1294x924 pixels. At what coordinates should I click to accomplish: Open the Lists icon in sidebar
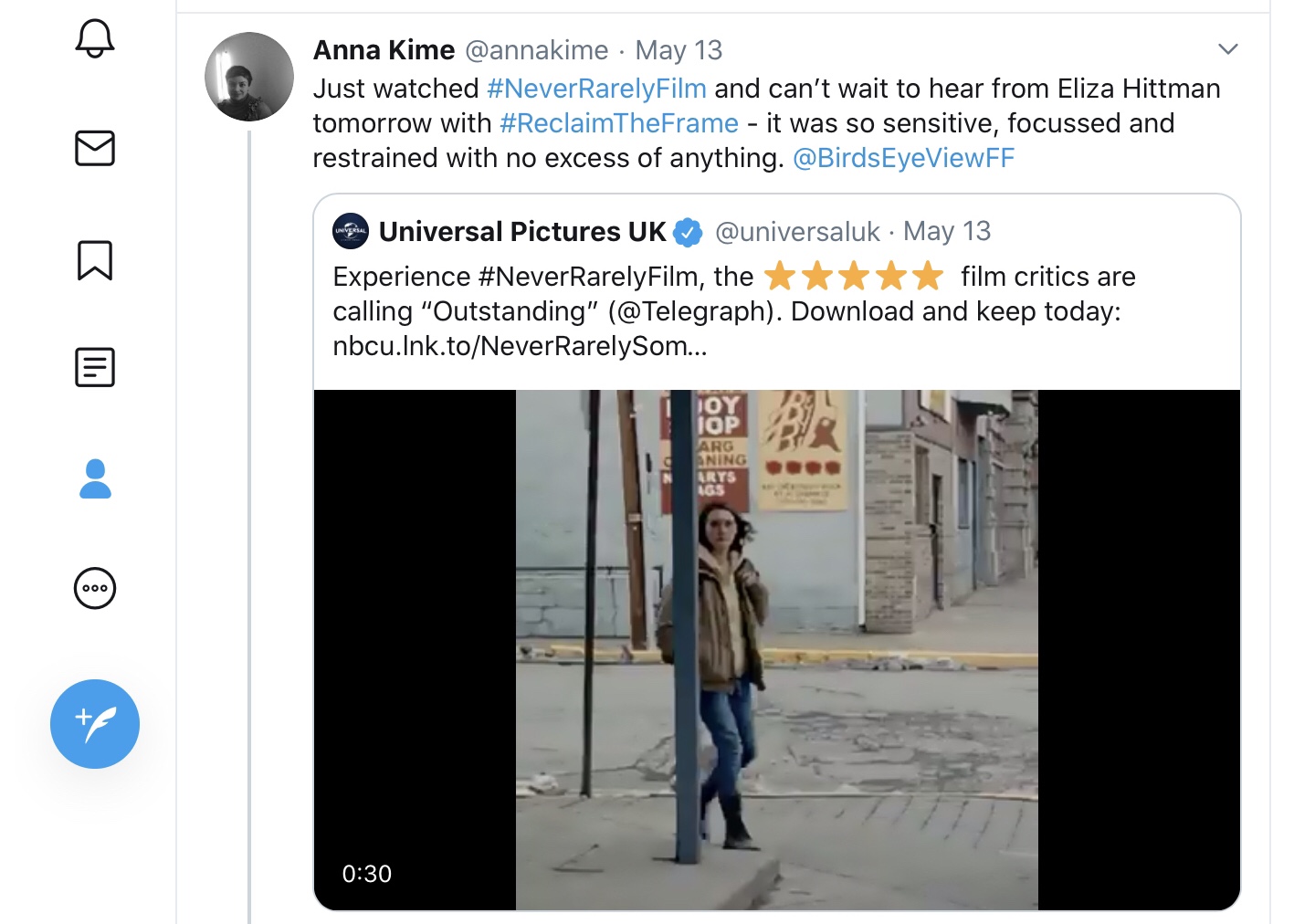95,367
